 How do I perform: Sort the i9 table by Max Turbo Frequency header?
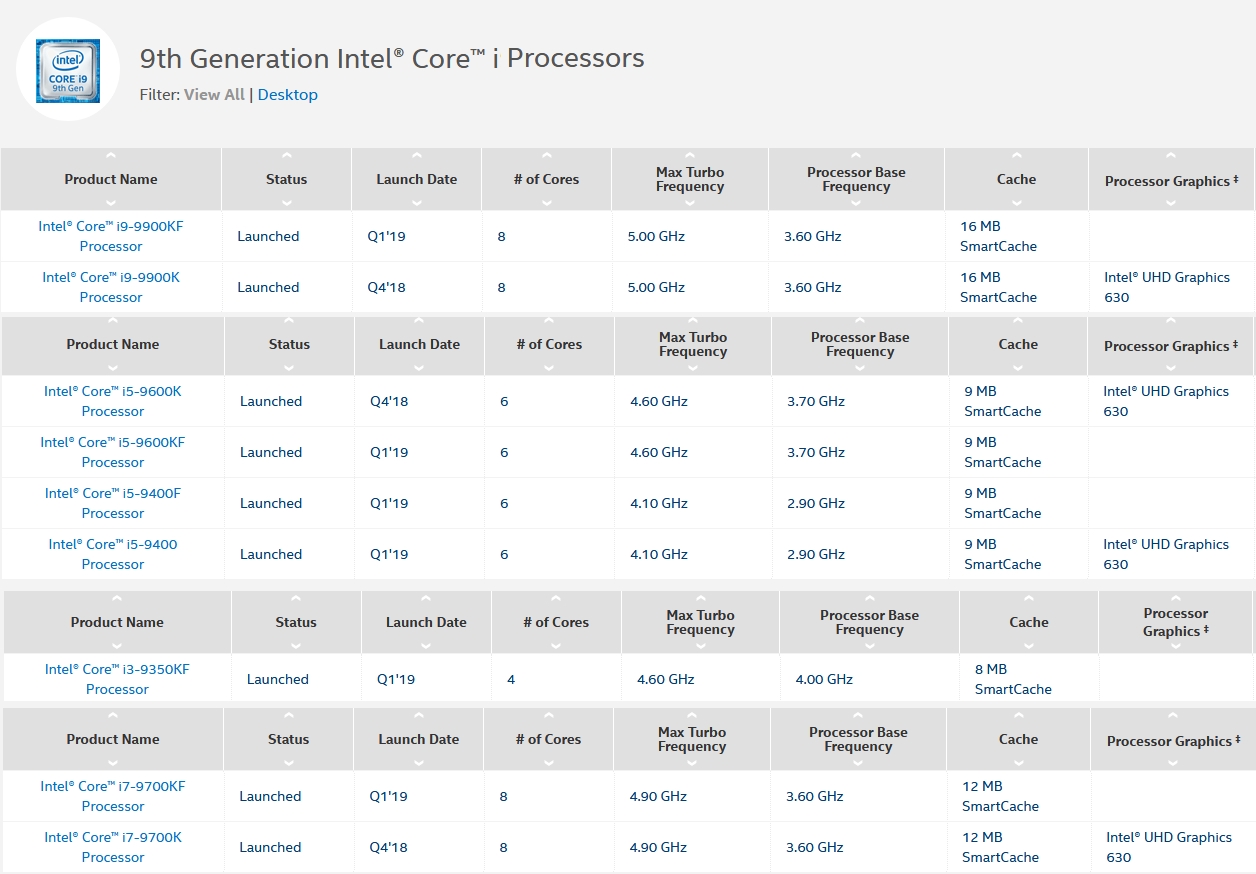[690, 179]
